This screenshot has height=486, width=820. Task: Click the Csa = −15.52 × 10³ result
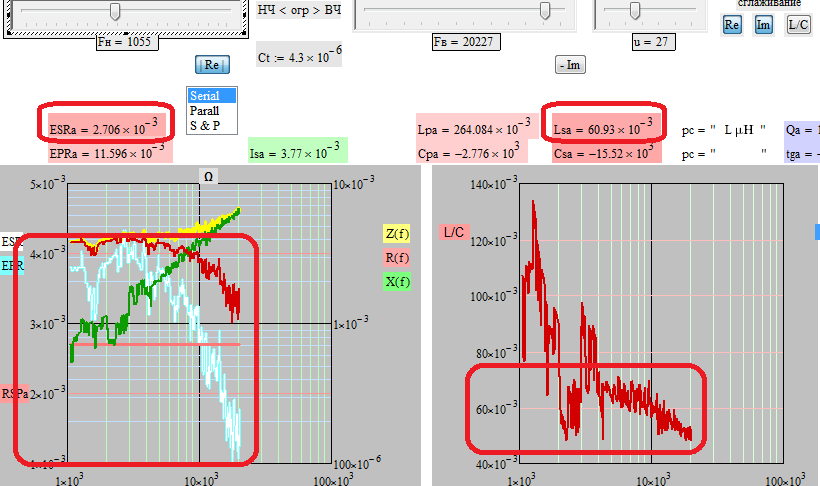(x=607, y=152)
